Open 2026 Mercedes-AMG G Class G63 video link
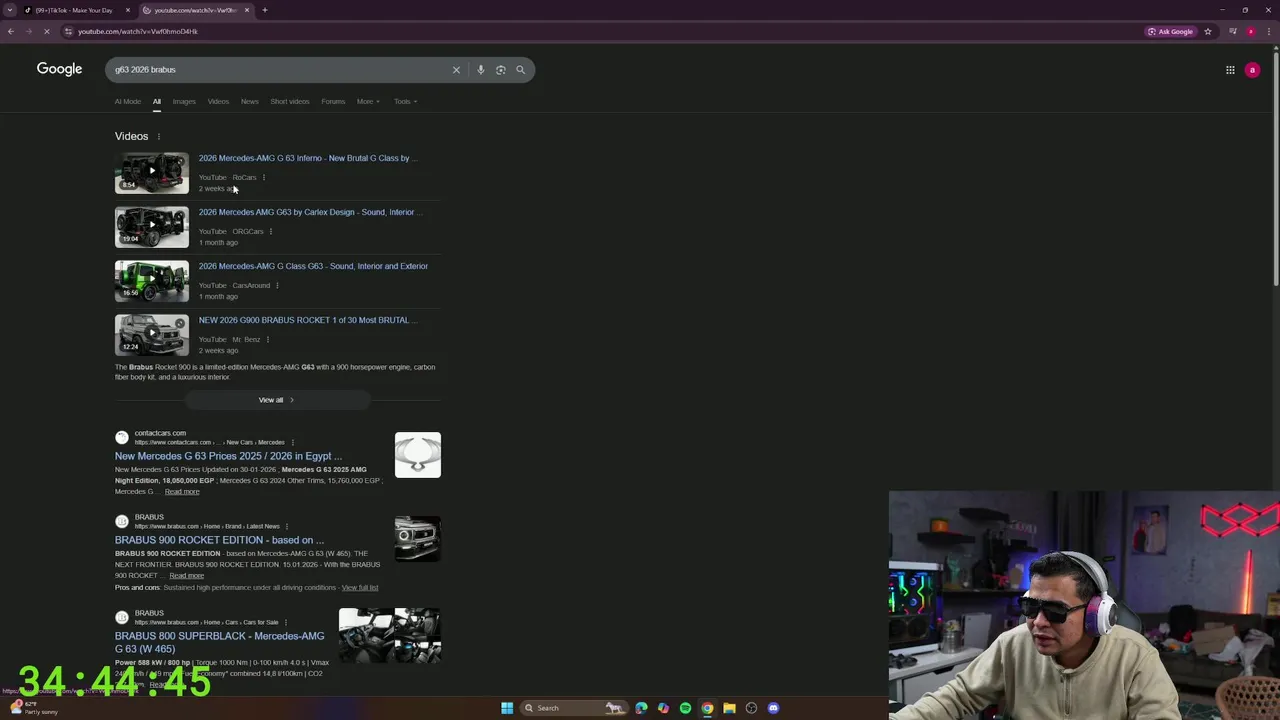The image size is (1280, 720). (313, 266)
